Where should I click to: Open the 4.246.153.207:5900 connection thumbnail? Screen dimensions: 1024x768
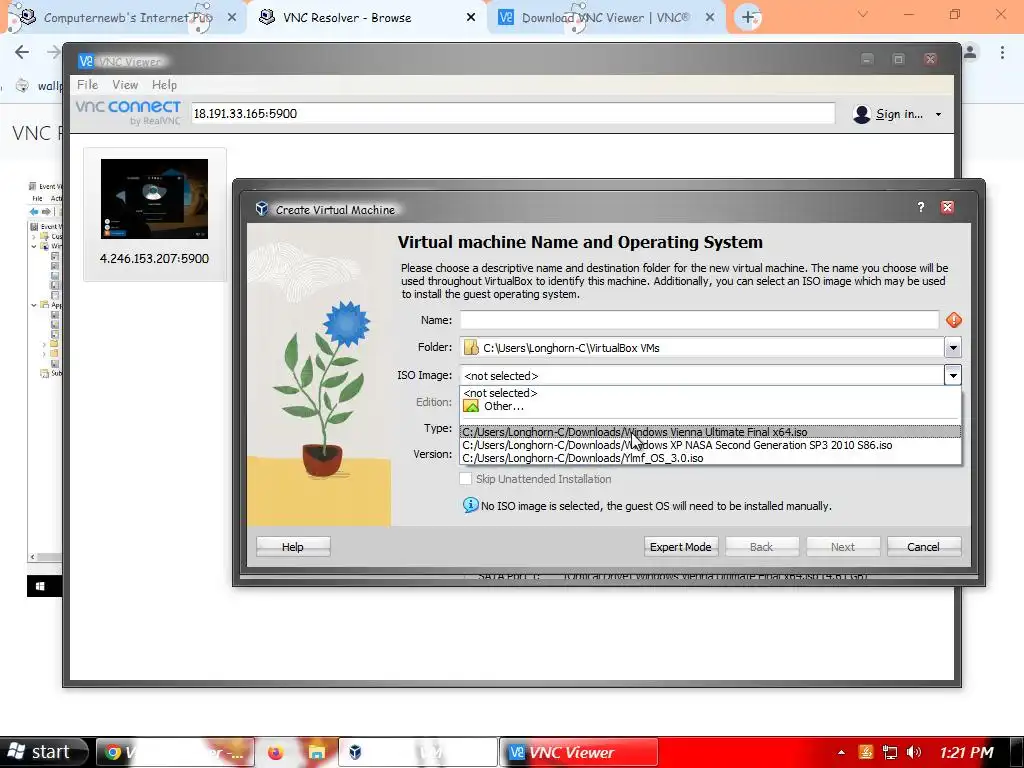click(x=154, y=214)
